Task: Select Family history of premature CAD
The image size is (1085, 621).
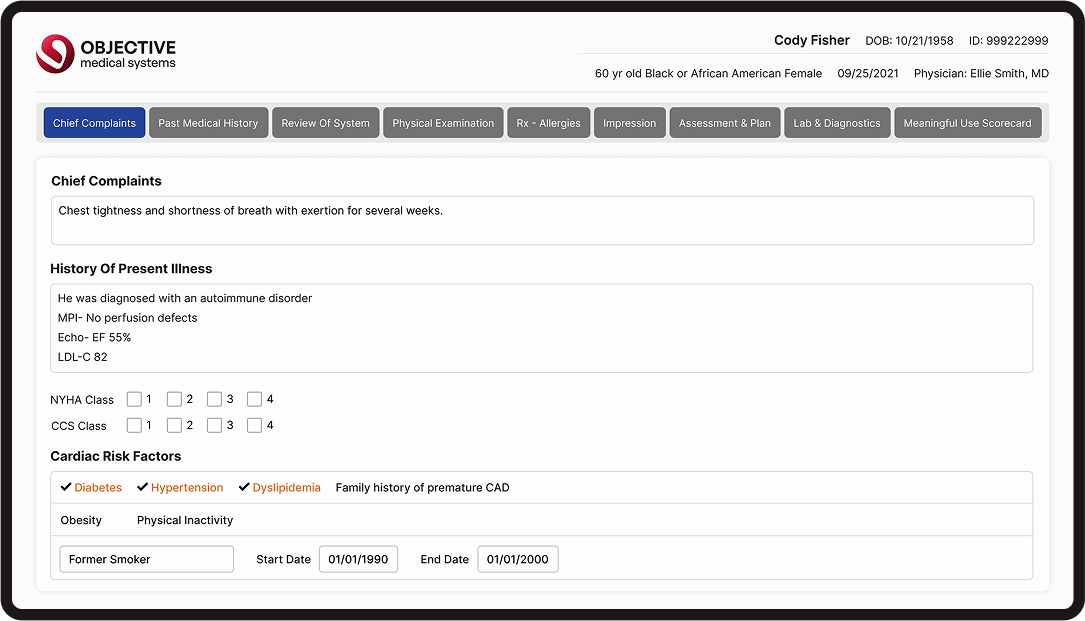Action: pos(422,488)
